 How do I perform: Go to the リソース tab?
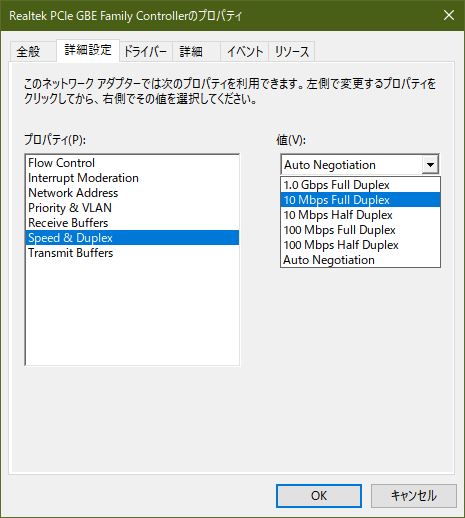click(292, 52)
